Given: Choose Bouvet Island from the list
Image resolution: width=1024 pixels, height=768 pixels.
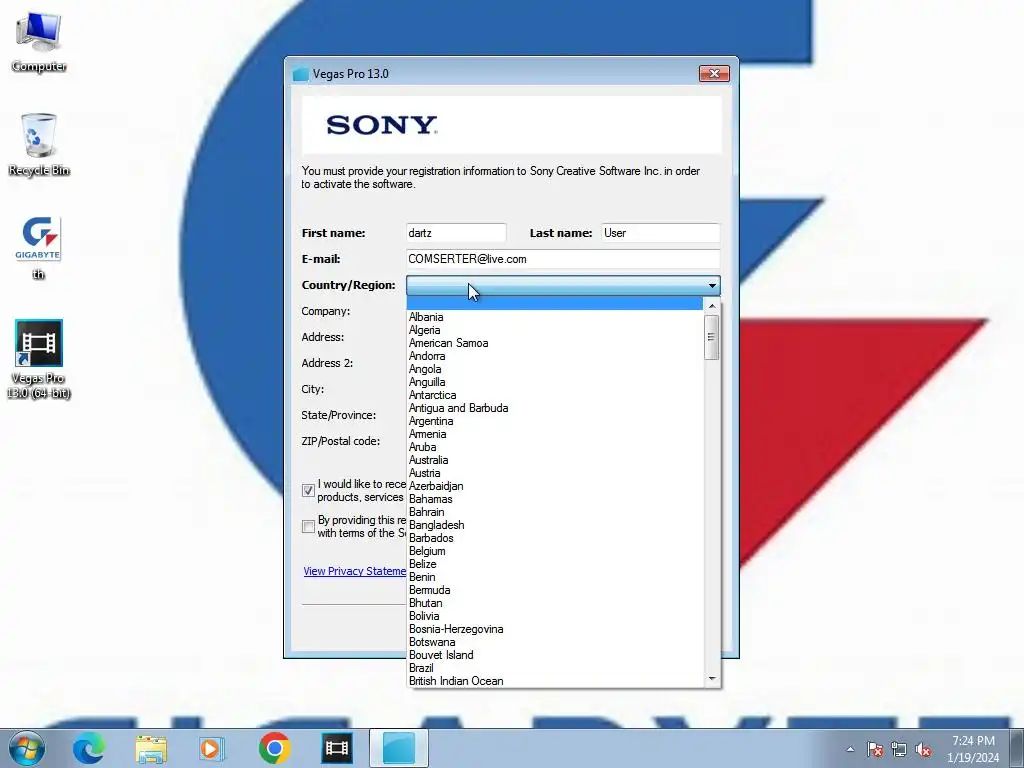Looking at the screenshot, I should pos(554,655).
